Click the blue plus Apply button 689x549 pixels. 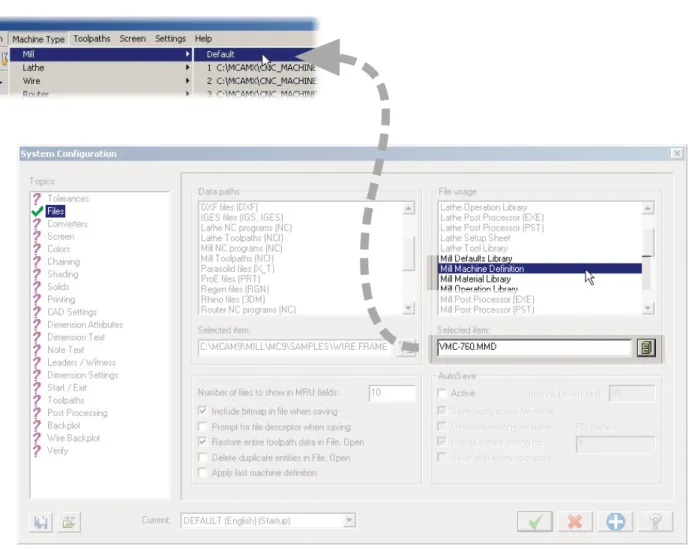(615, 522)
